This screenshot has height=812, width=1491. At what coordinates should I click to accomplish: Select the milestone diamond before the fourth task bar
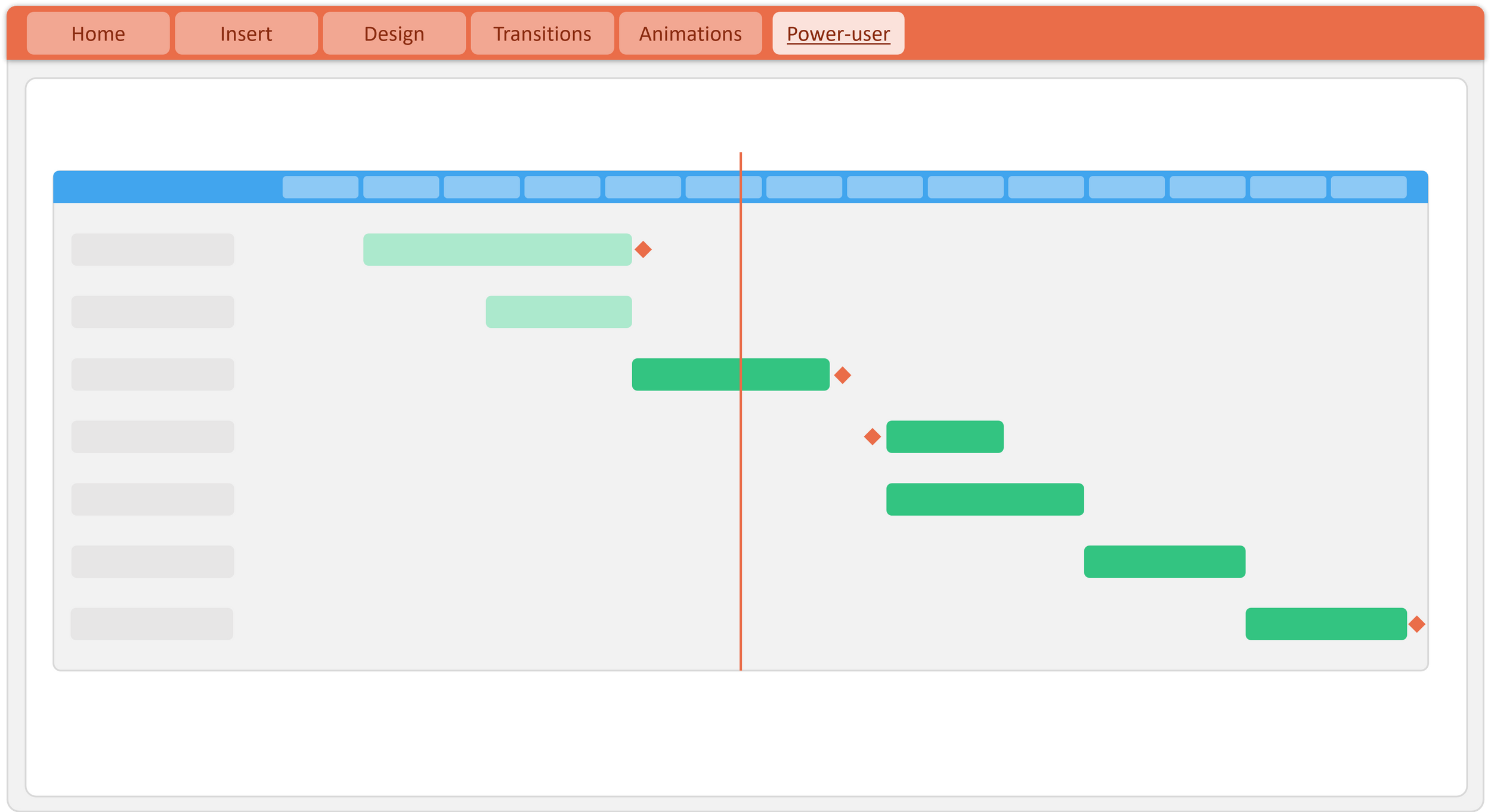tap(871, 437)
